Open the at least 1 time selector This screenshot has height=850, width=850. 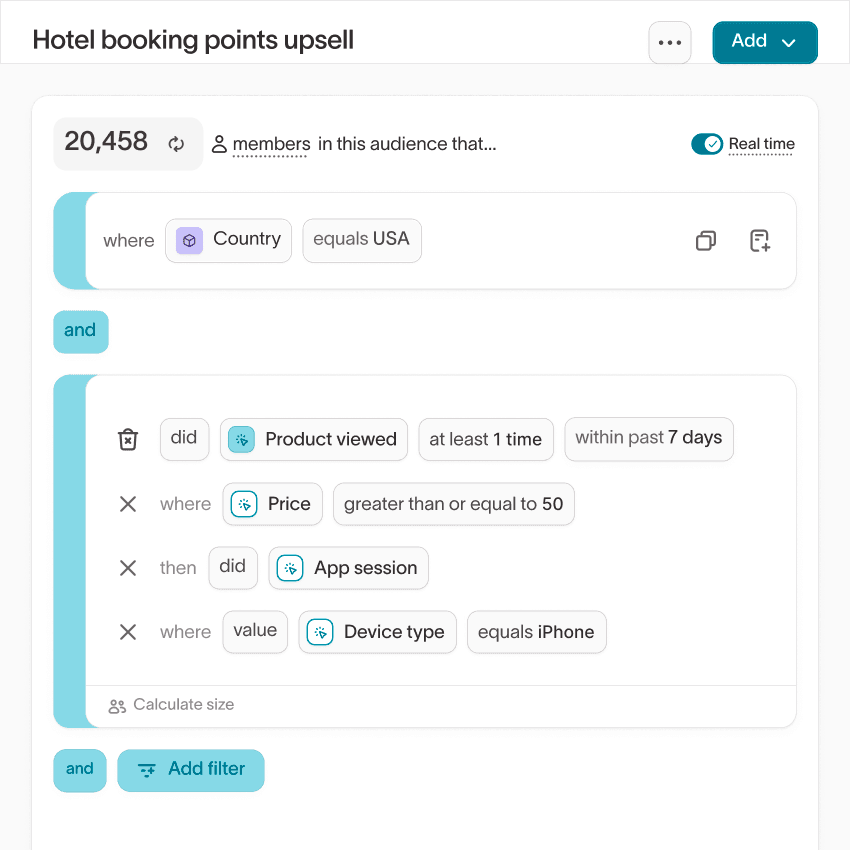coord(486,439)
